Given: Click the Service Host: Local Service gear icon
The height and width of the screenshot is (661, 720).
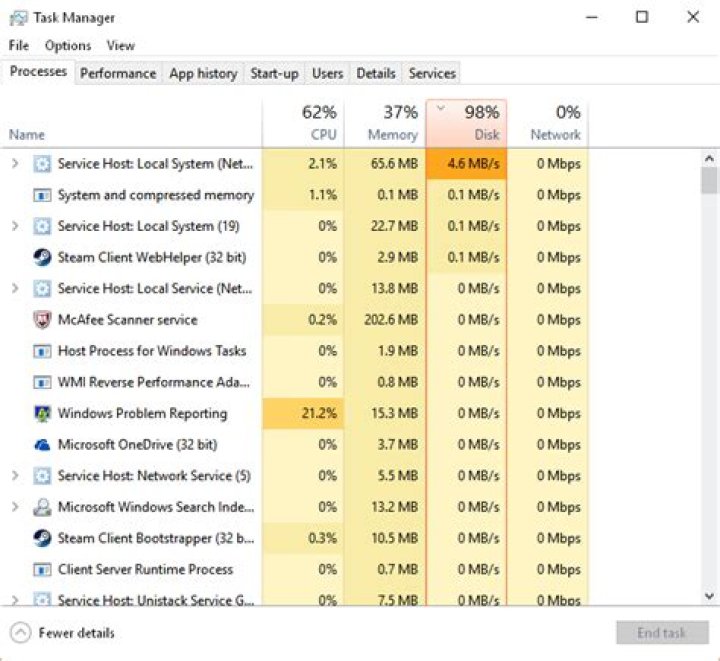Looking at the screenshot, I should (42, 289).
